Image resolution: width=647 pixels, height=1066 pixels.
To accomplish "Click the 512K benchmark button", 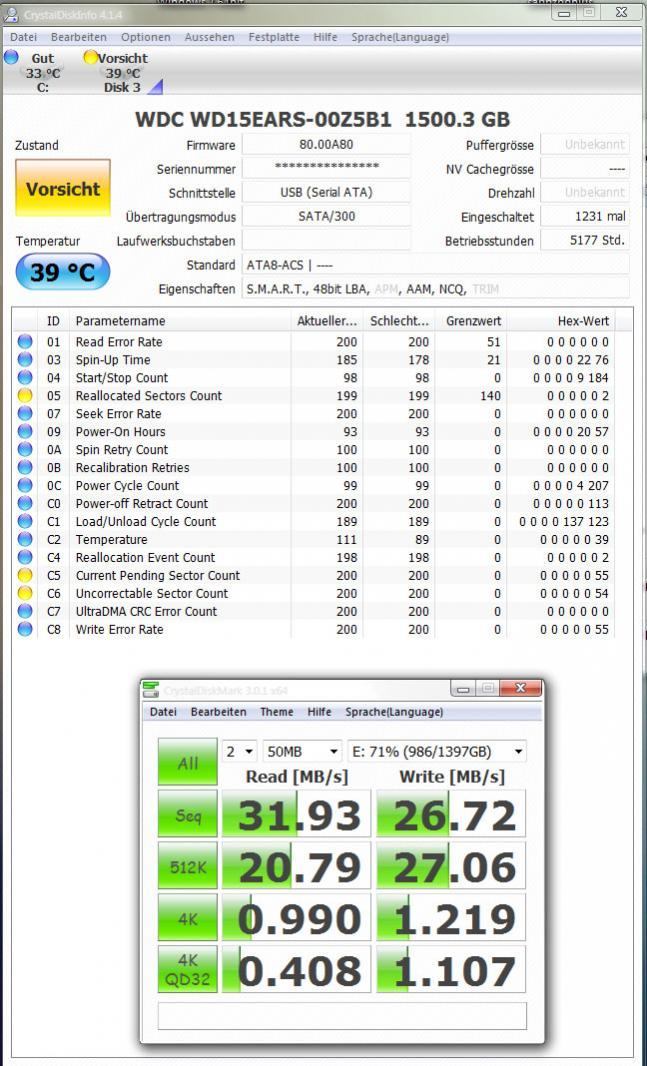I will click(x=188, y=866).
